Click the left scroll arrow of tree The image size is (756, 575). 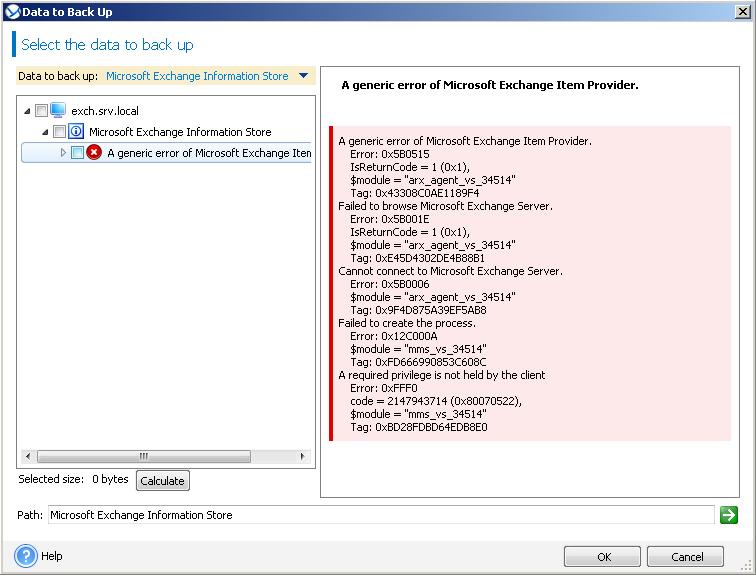[27, 456]
